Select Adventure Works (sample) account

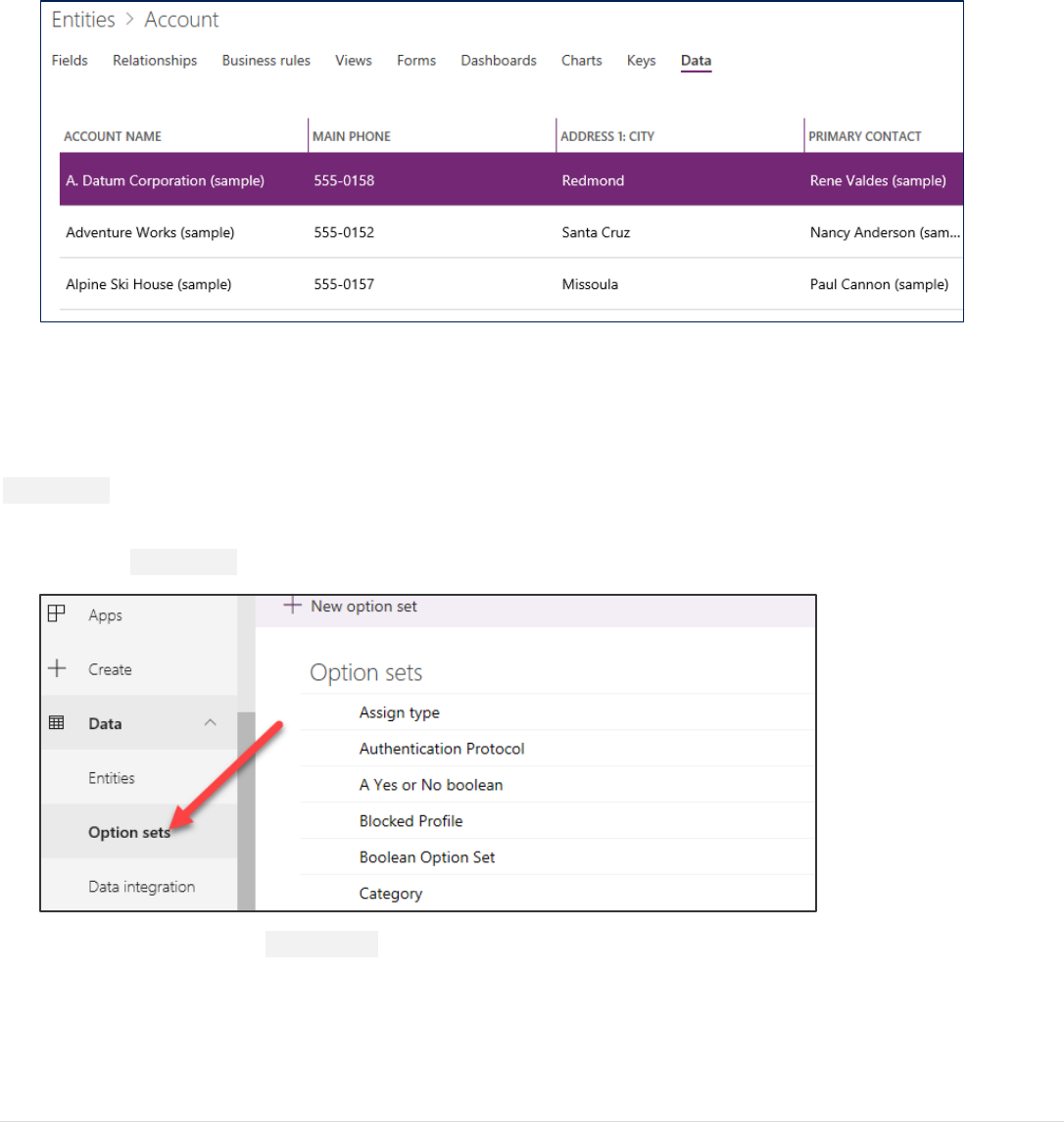(150, 232)
